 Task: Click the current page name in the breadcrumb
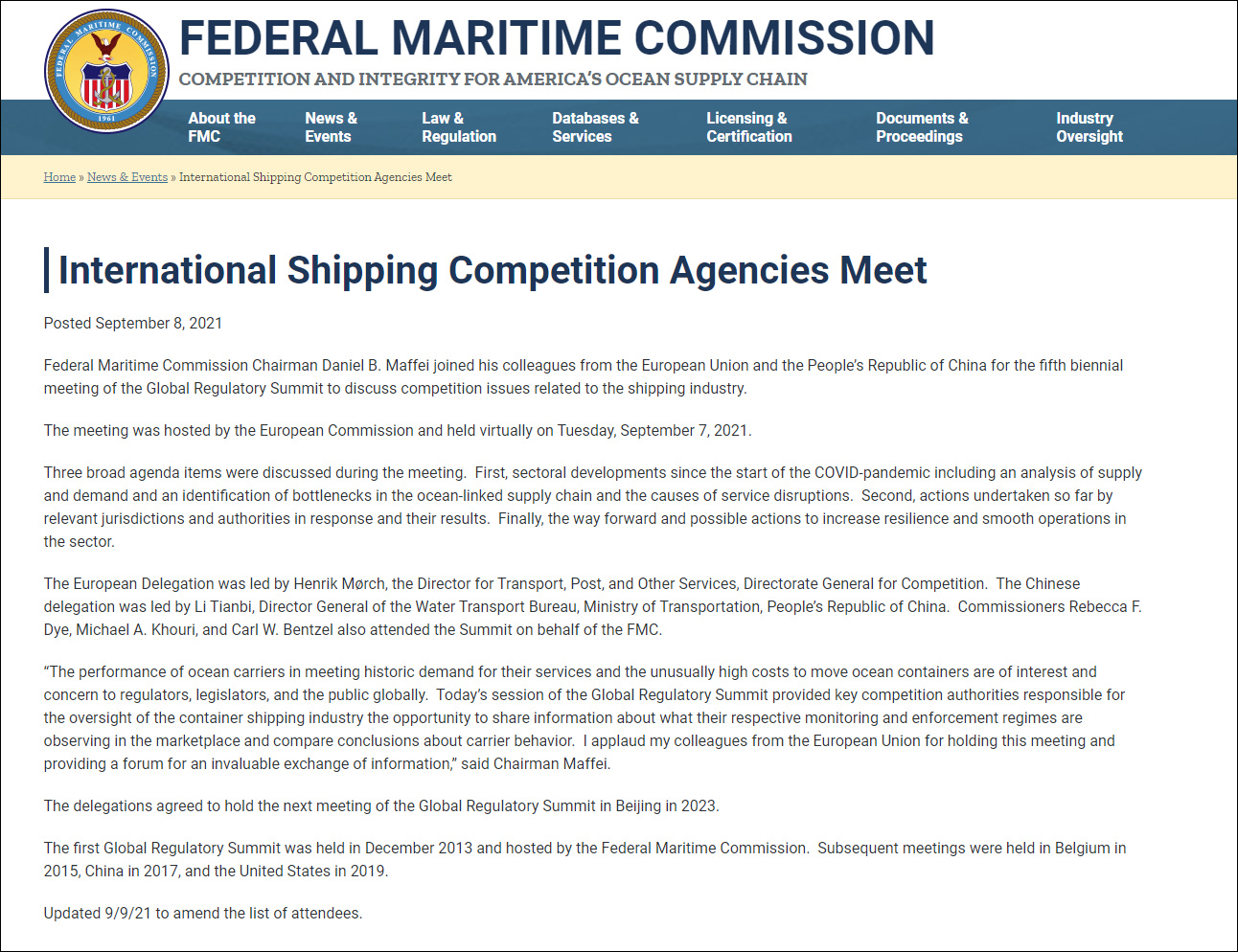(315, 177)
